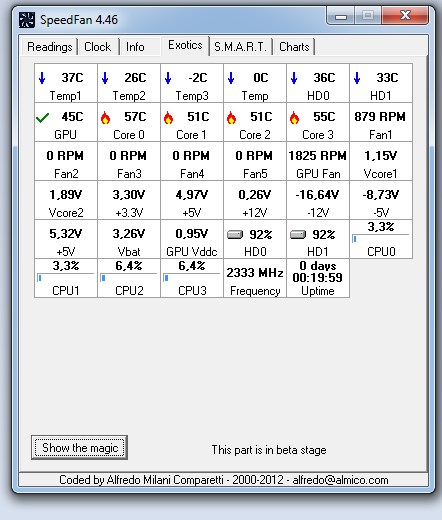Image resolution: width=442 pixels, height=520 pixels.
Task: Click the flame icon for Core 2
Action: pyautogui.click(x=231, y=117)
